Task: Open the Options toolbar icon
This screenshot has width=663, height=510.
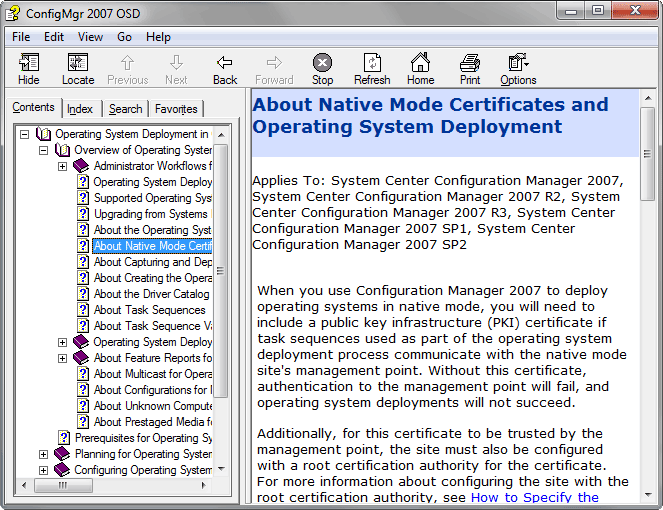Action: coord(518,62)
